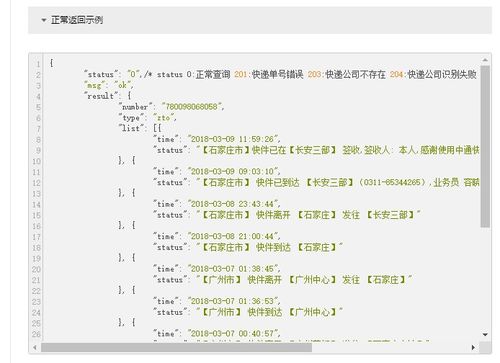
Task: Click the horizontal scrollbar thumb of the code box
Action: coord(176,347)
